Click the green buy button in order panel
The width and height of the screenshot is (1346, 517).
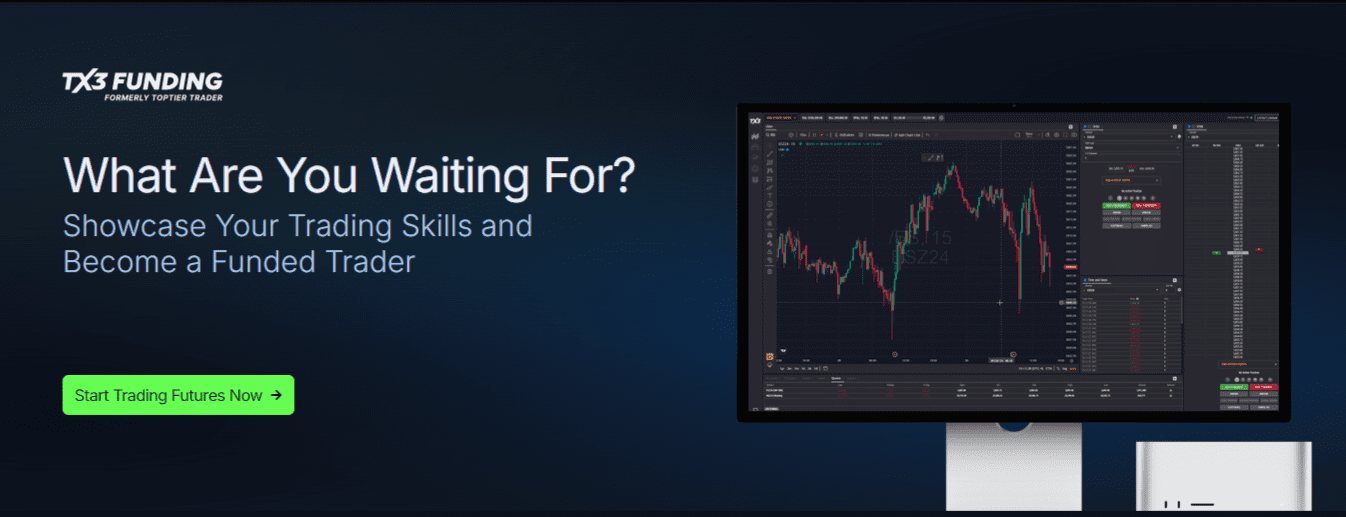(x=1114, y=204)
